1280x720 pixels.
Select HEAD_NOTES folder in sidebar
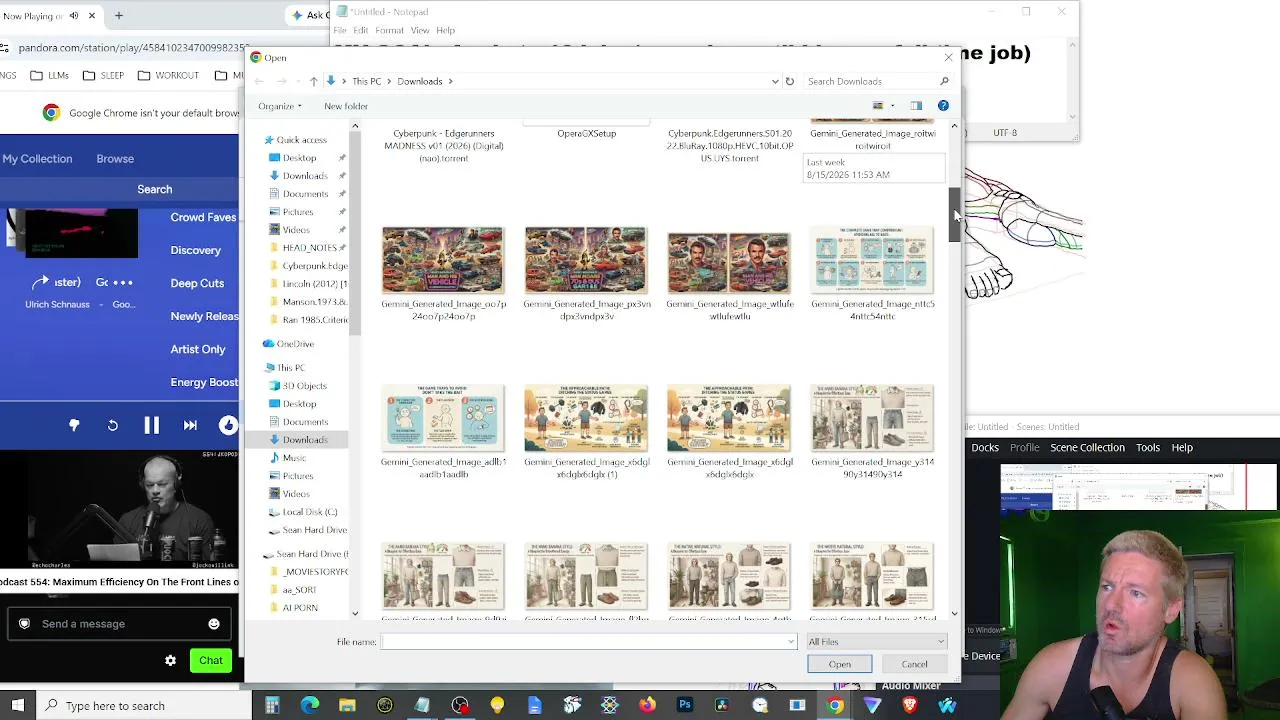309,248
